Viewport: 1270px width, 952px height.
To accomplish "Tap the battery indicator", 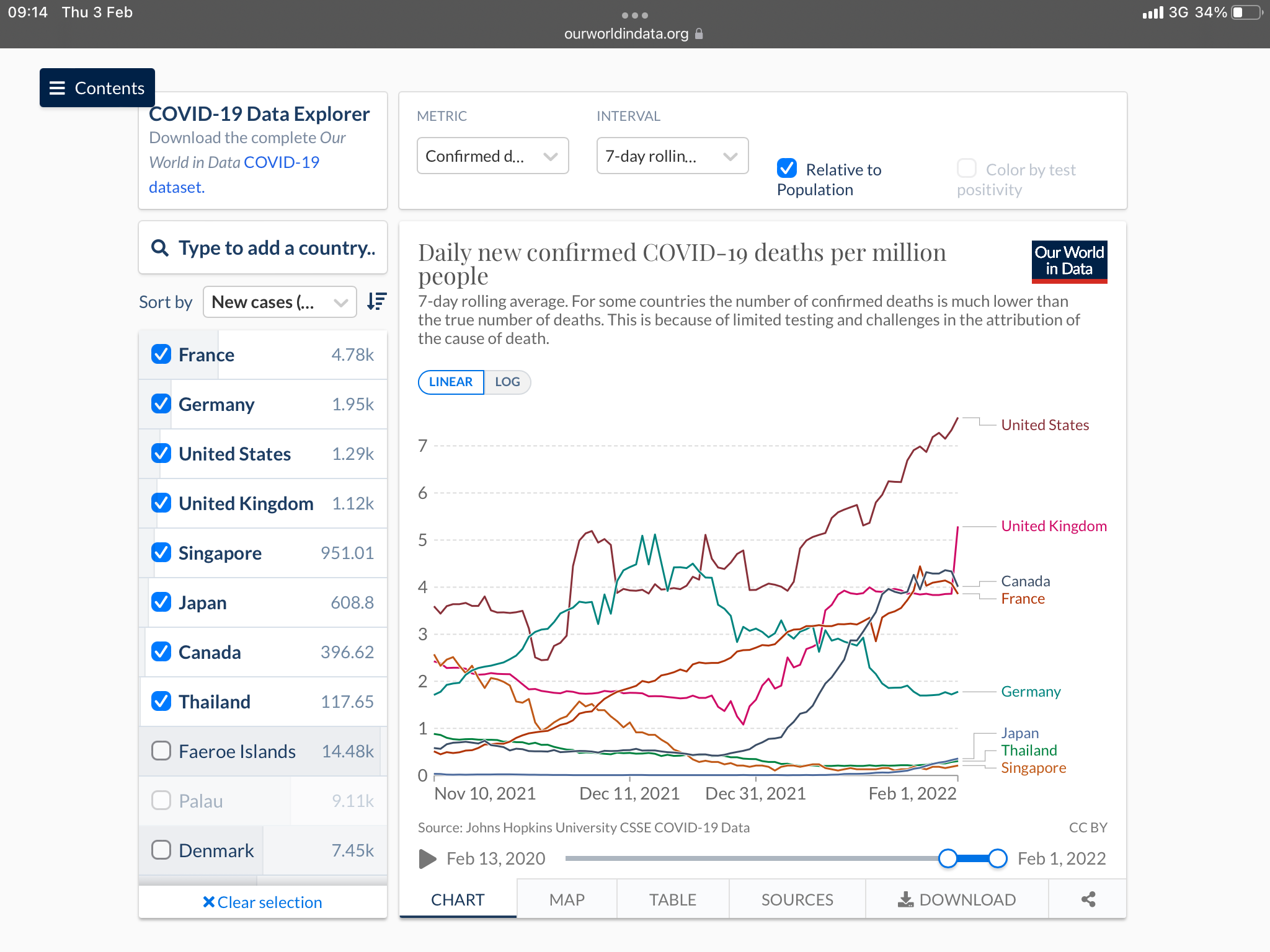I will [x=1247, y=12].
